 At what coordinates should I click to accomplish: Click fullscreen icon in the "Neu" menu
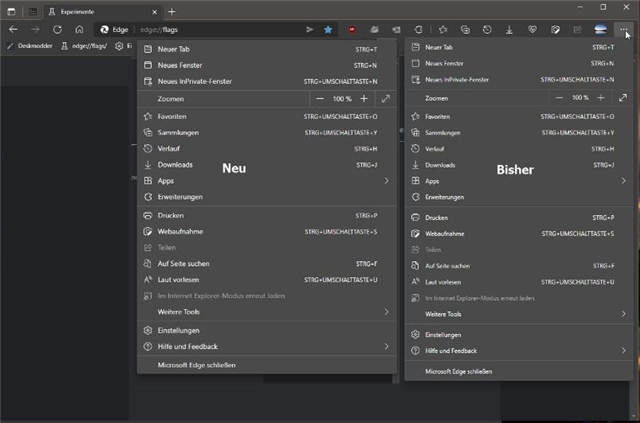pyautogui.click(x=386, y=99)
